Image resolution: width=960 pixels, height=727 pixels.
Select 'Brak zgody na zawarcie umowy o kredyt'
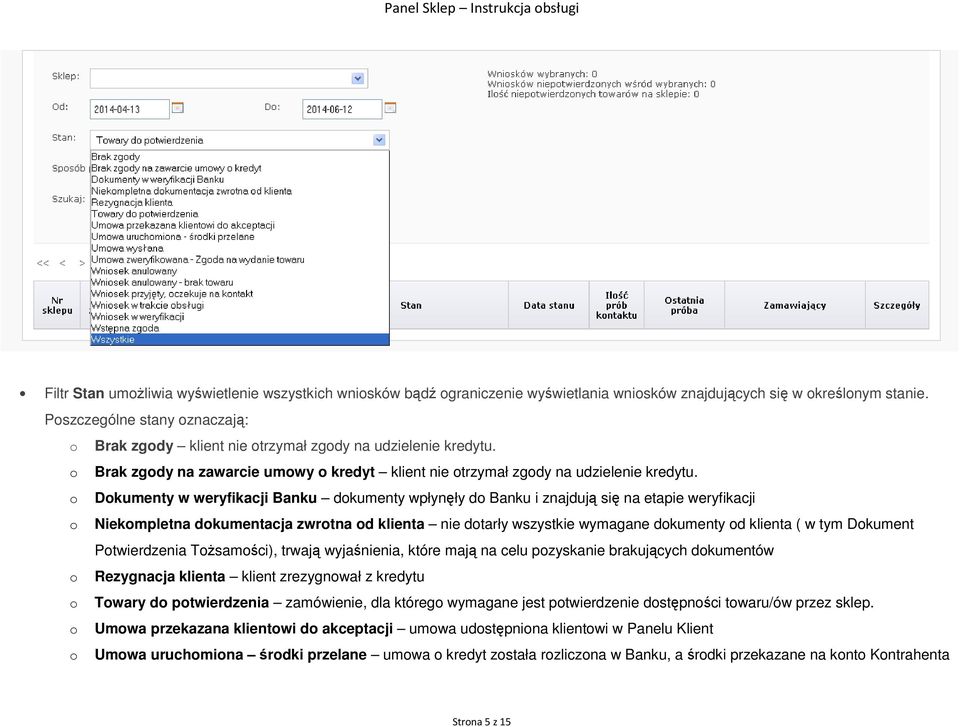[239, 168]
